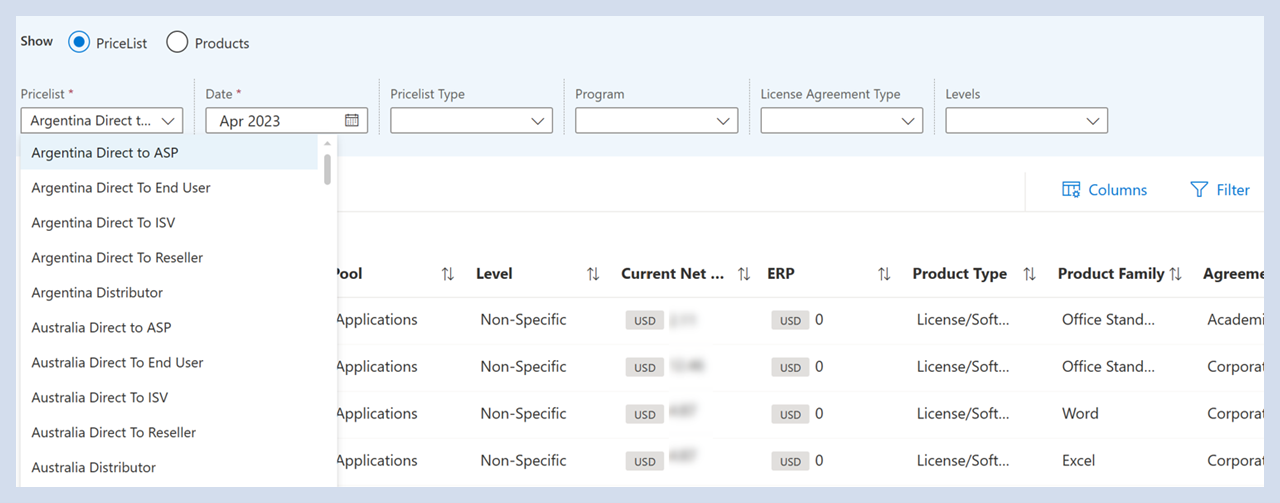Expand the Program dropdown
This screenshot has width=1280, height=503.
tap(656, 121)
